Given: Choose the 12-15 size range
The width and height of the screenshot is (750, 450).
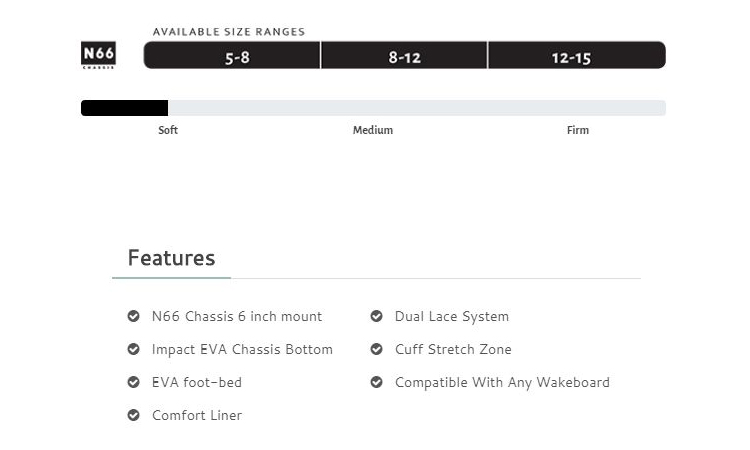Looking at the screenshot, I should point(577,55).
